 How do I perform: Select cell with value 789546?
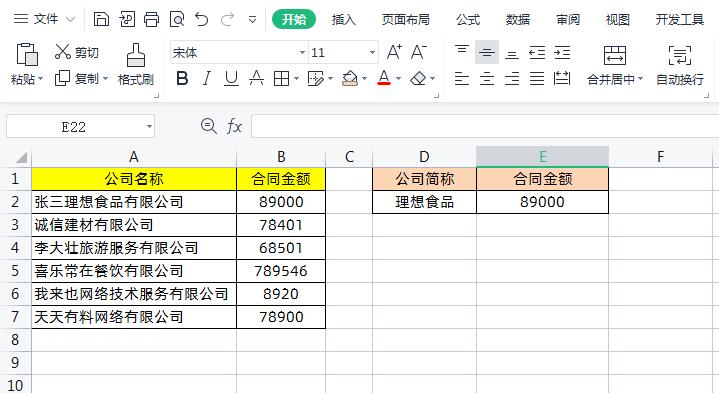281,271
